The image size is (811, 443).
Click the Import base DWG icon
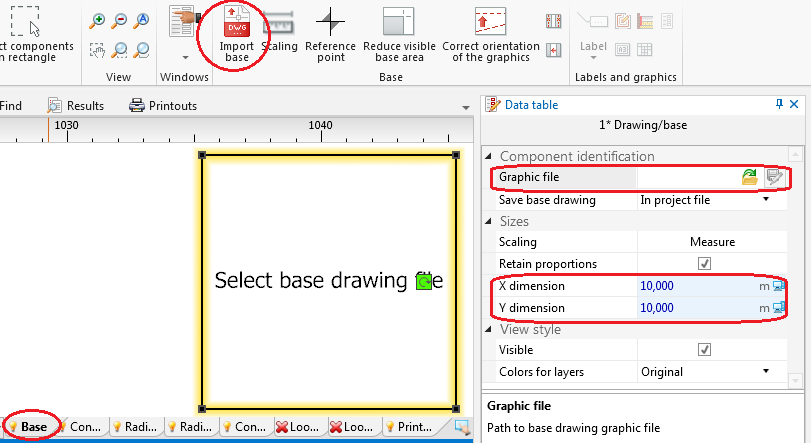coord(236,22)
